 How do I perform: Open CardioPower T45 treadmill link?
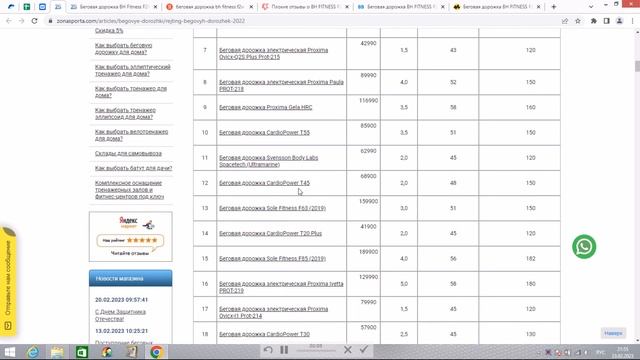click(x=264, y=183)
